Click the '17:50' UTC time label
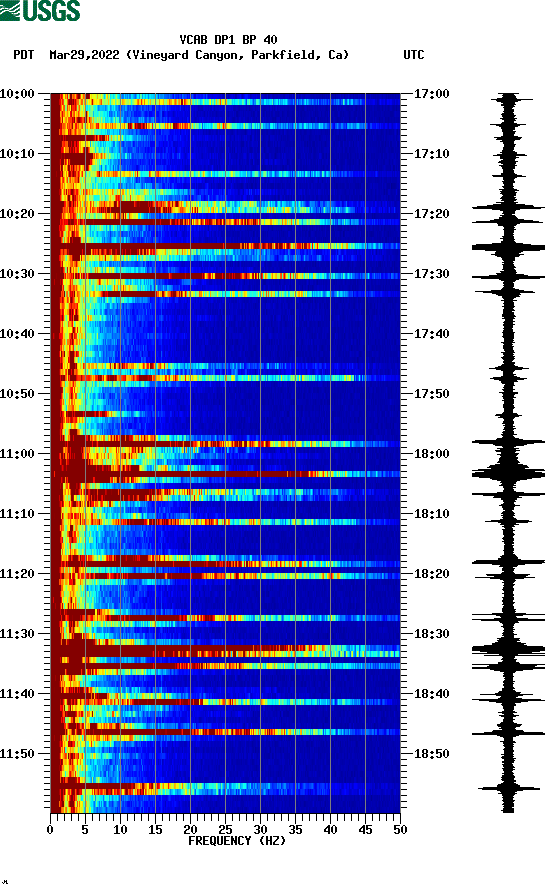Image resolution: width=552 pixels, height=893 pixels. click(x=432, y=394)
